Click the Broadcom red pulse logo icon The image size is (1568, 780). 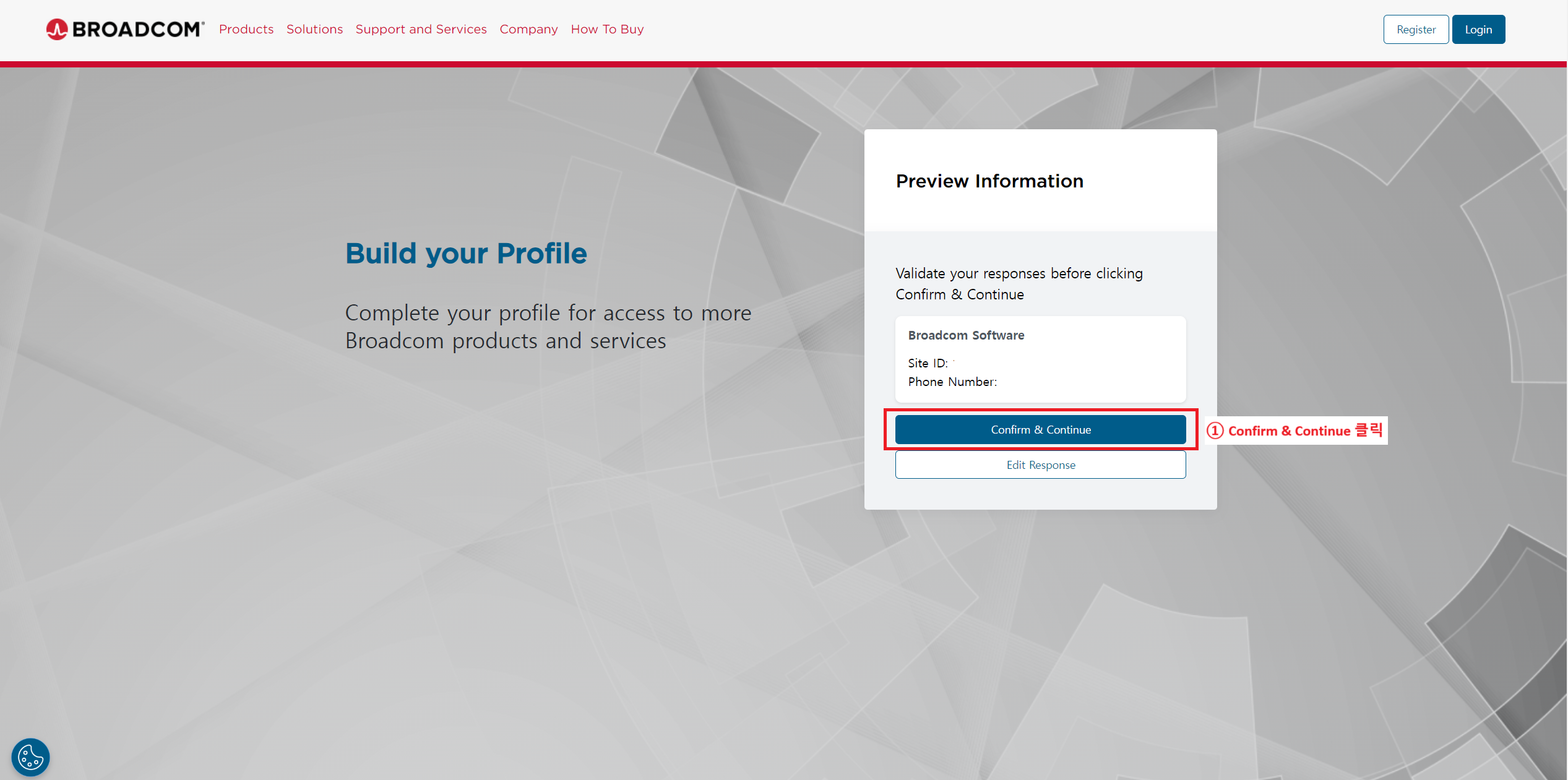[57, 29]
